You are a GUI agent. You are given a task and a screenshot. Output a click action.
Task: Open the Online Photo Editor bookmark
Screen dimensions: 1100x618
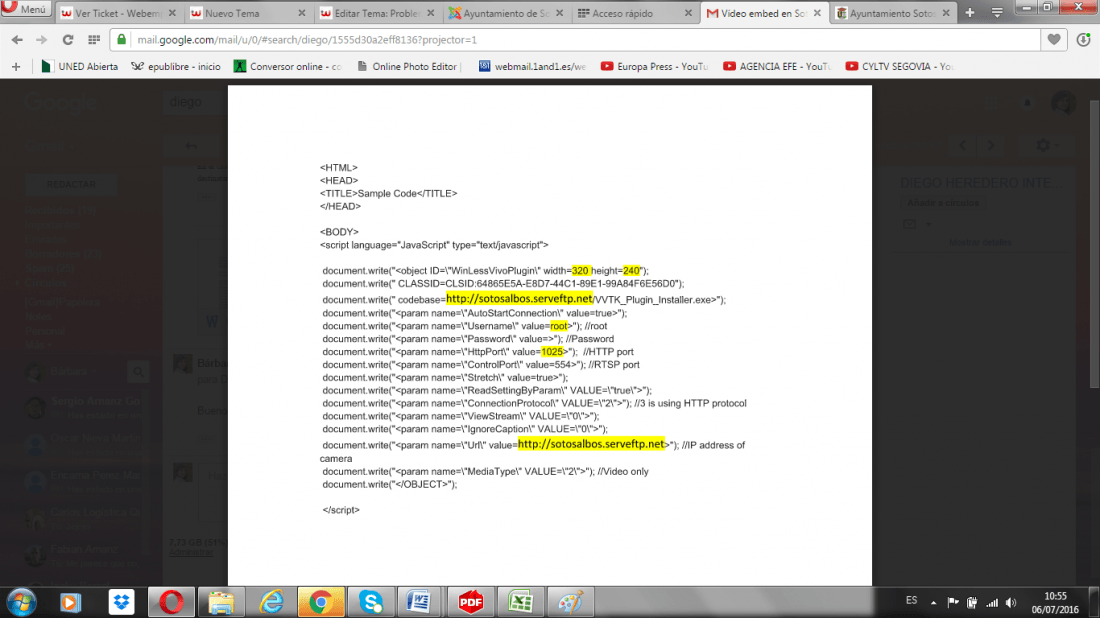410,67
